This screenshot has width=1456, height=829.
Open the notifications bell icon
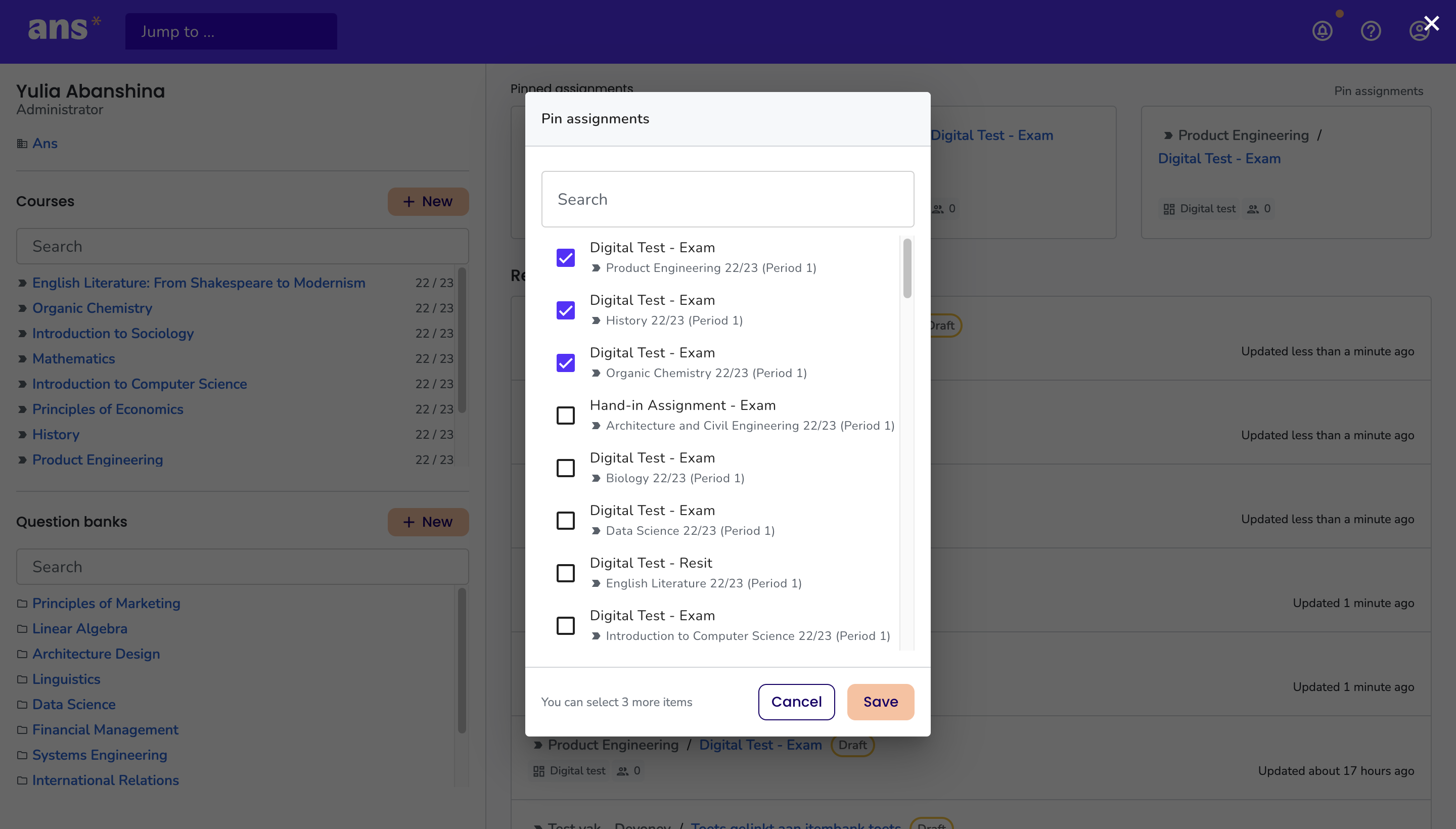[x=1322, y=31]
